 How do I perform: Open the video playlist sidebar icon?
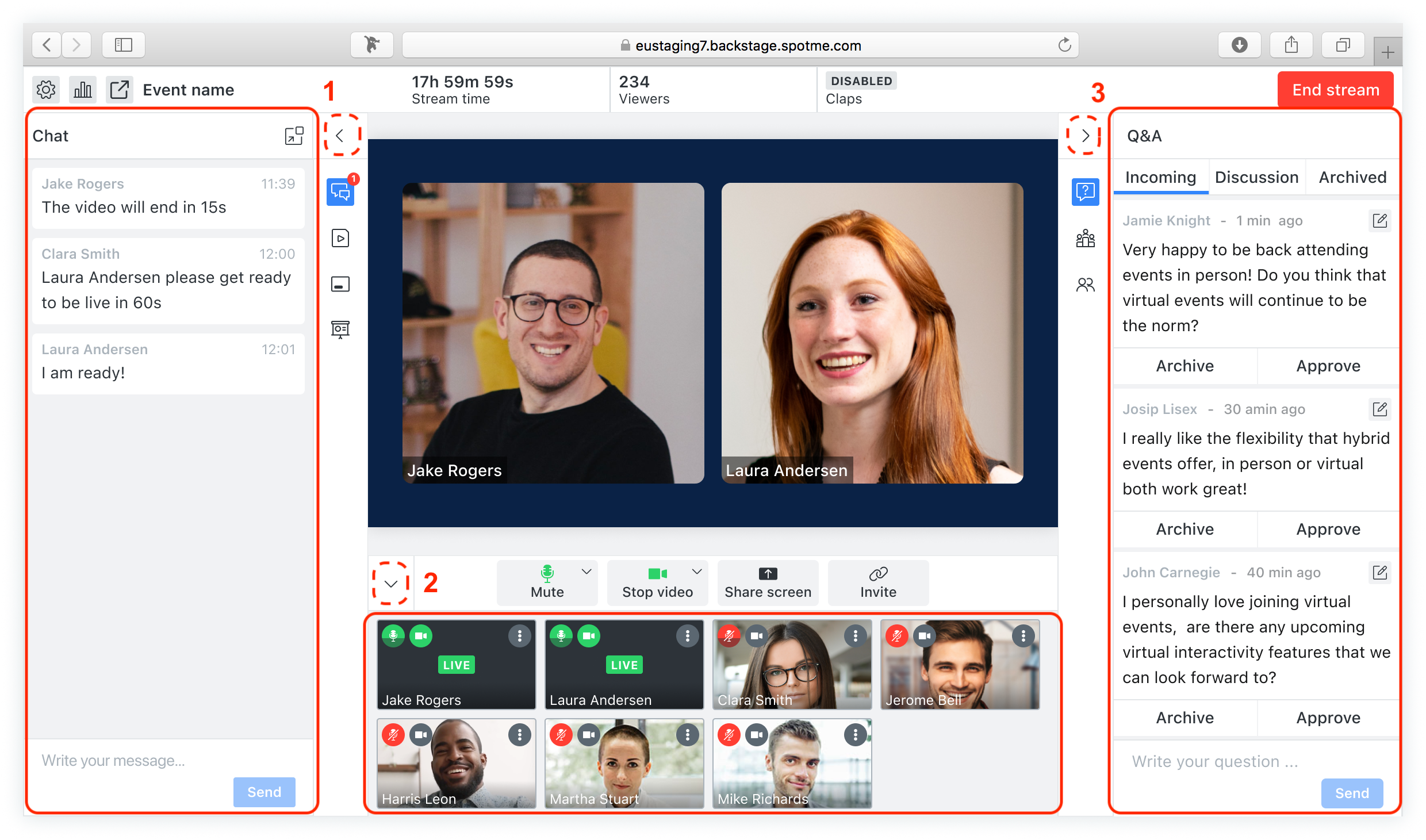[340, 238]
